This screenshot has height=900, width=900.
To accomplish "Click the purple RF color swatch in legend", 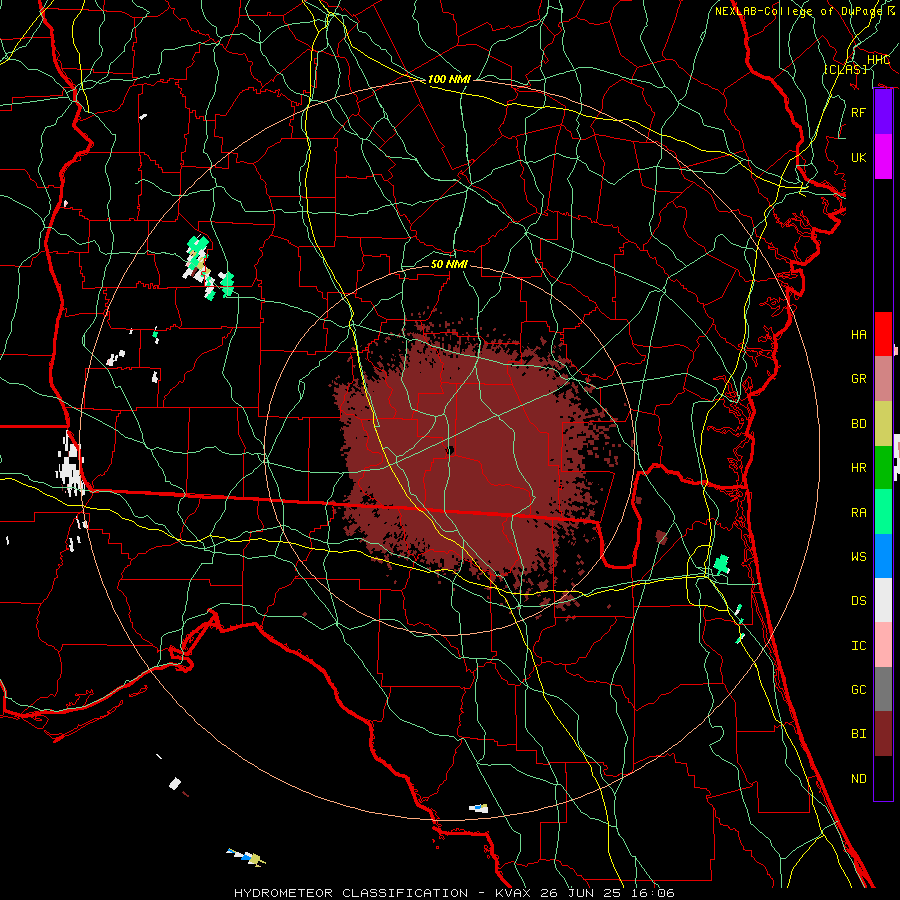I will 883,112.
